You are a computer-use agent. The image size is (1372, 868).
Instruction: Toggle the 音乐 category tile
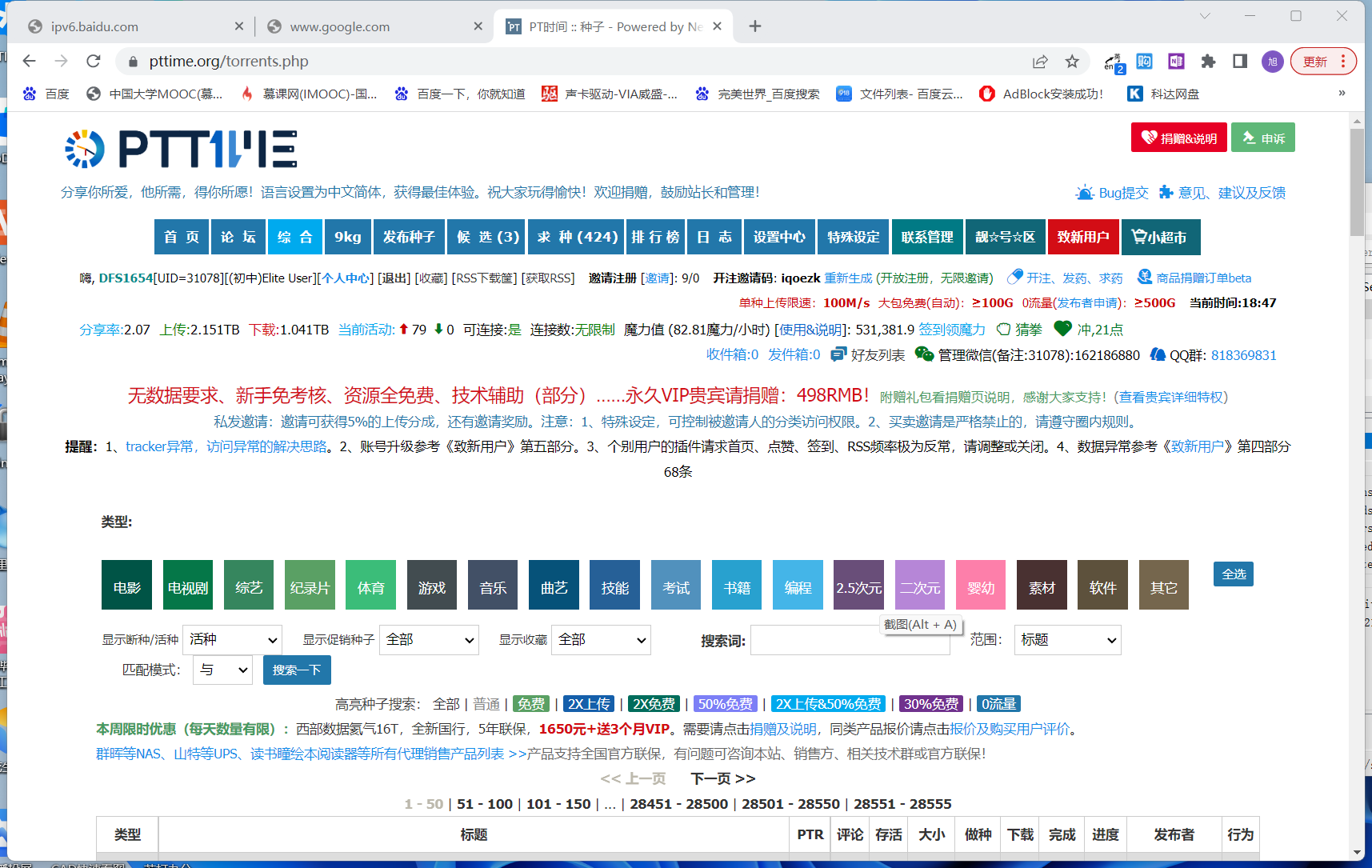(493, 585)
